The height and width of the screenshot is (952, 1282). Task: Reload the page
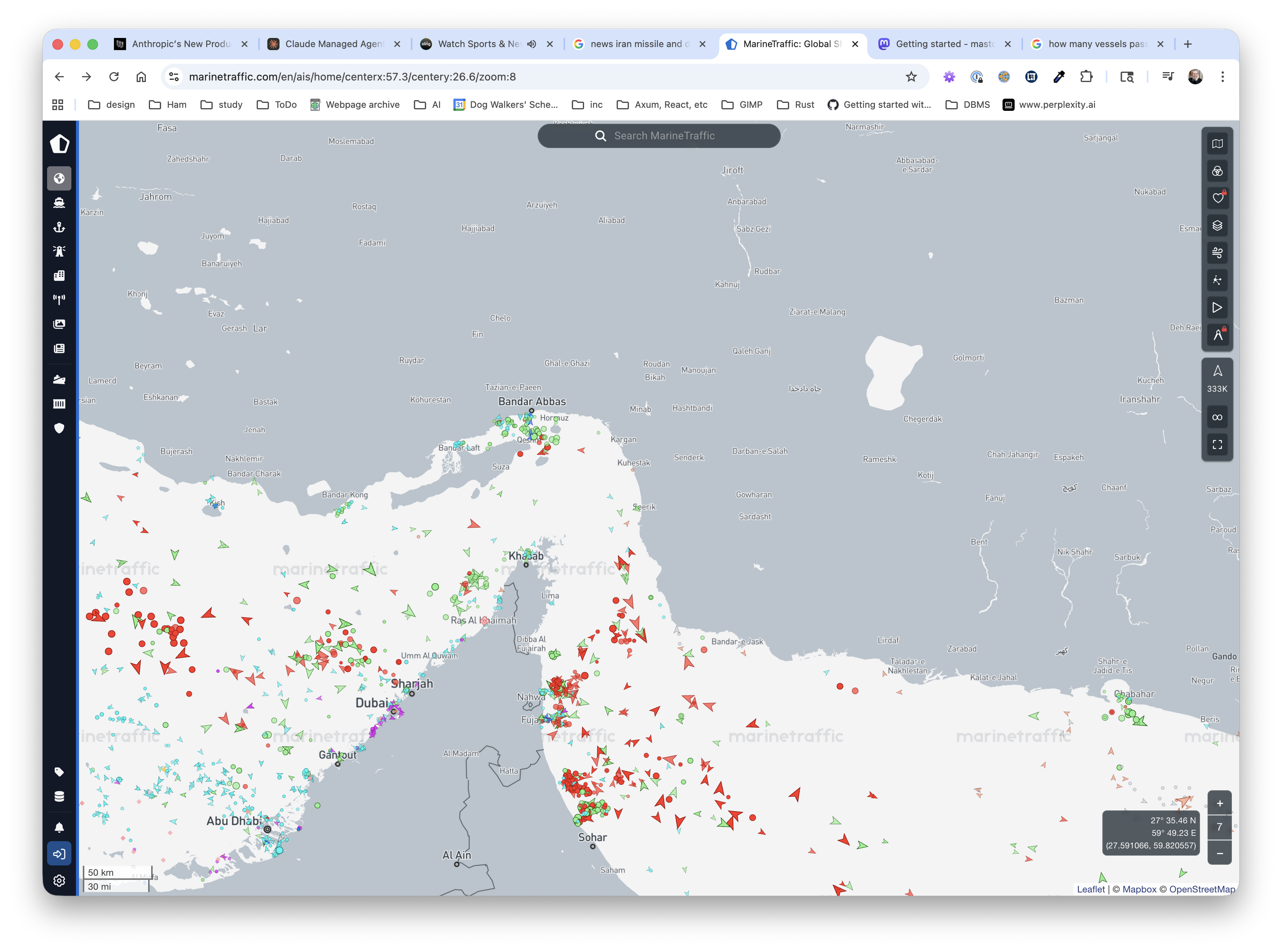coord(114,77)
